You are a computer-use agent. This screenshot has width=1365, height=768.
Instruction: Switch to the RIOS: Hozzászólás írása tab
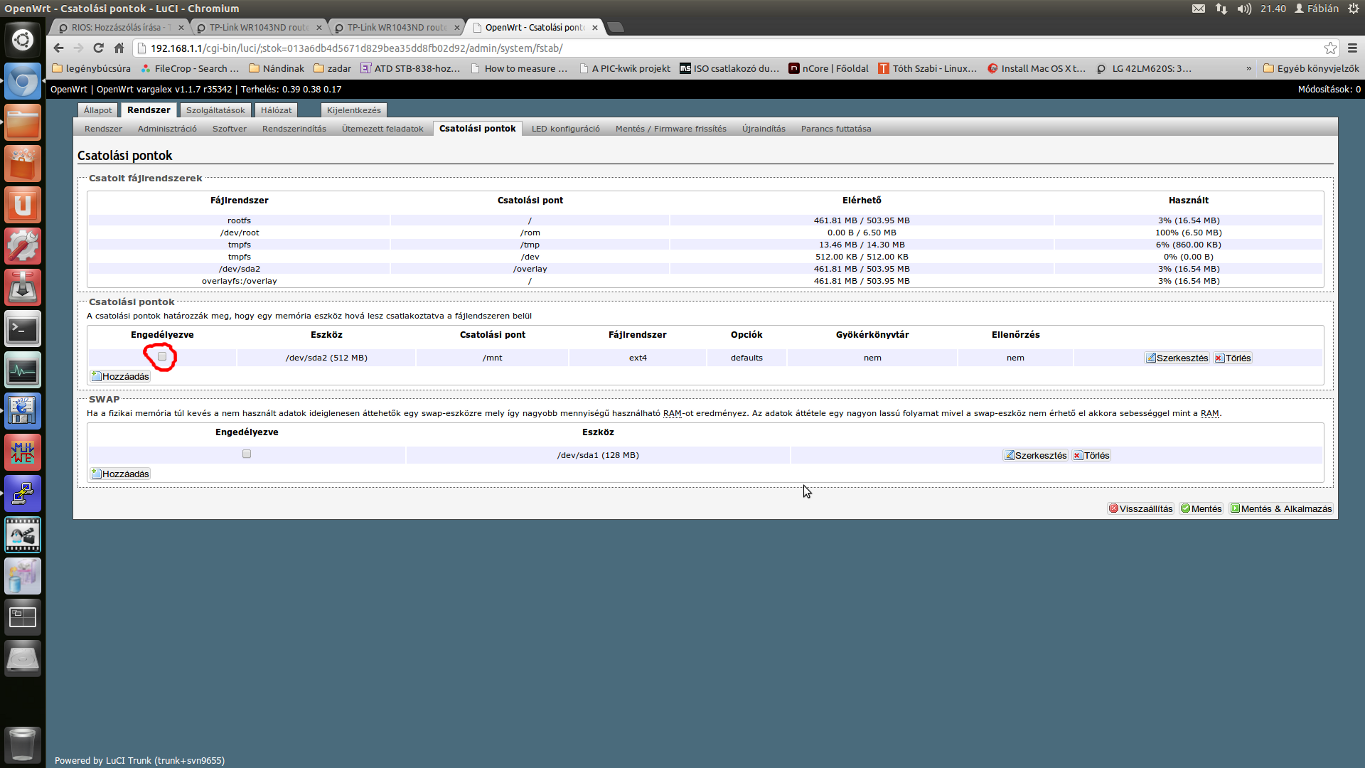coord(119,28)
